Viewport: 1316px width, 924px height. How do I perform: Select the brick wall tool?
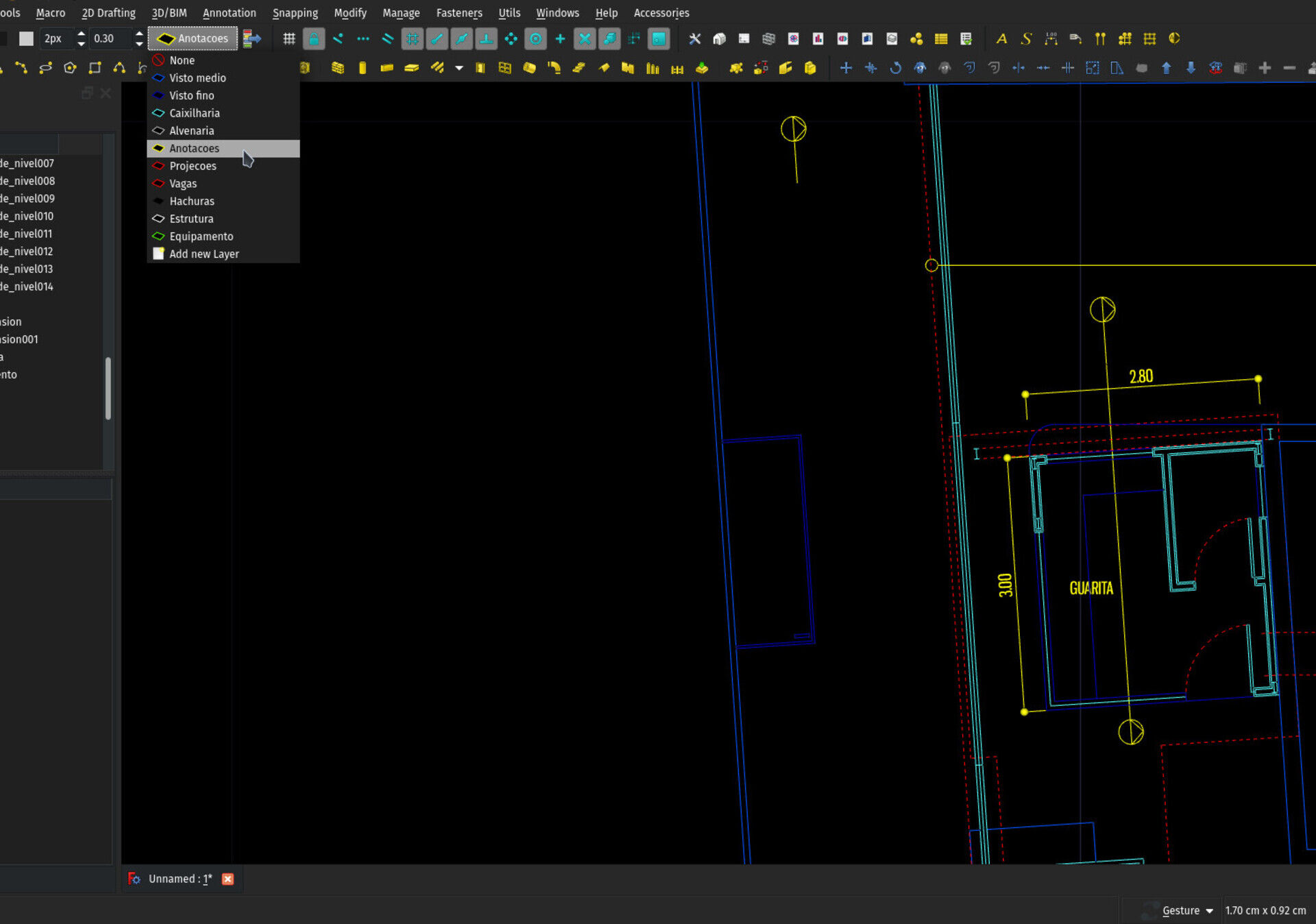pos(338,68)
